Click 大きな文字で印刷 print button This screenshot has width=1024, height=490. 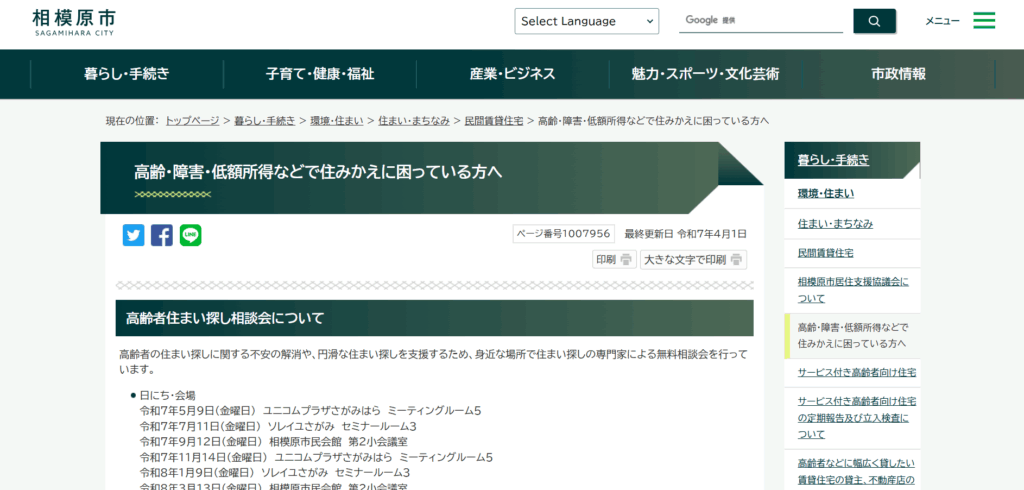693,260
